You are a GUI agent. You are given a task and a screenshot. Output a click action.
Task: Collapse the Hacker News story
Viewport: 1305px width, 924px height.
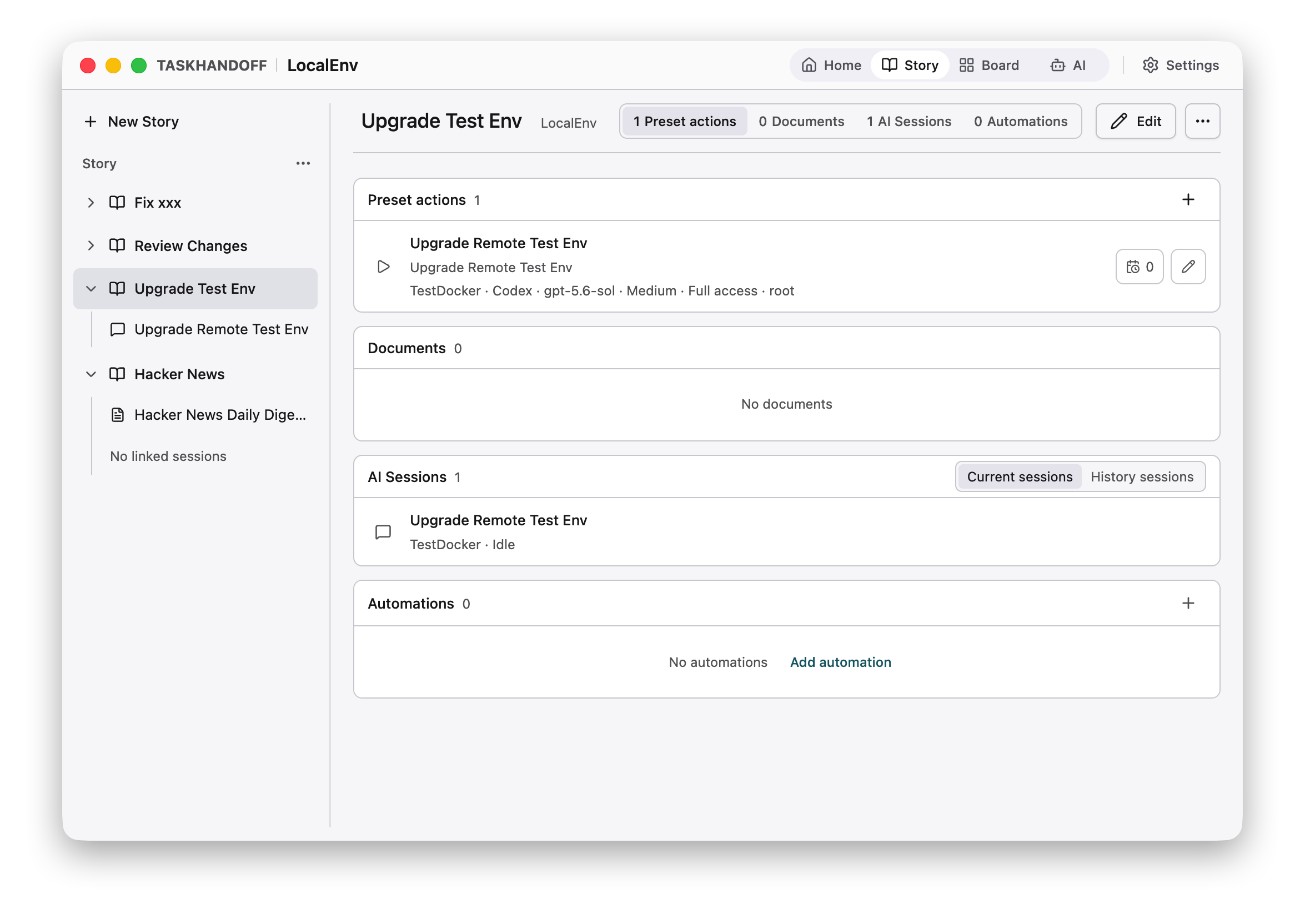(x=91, y=374)
